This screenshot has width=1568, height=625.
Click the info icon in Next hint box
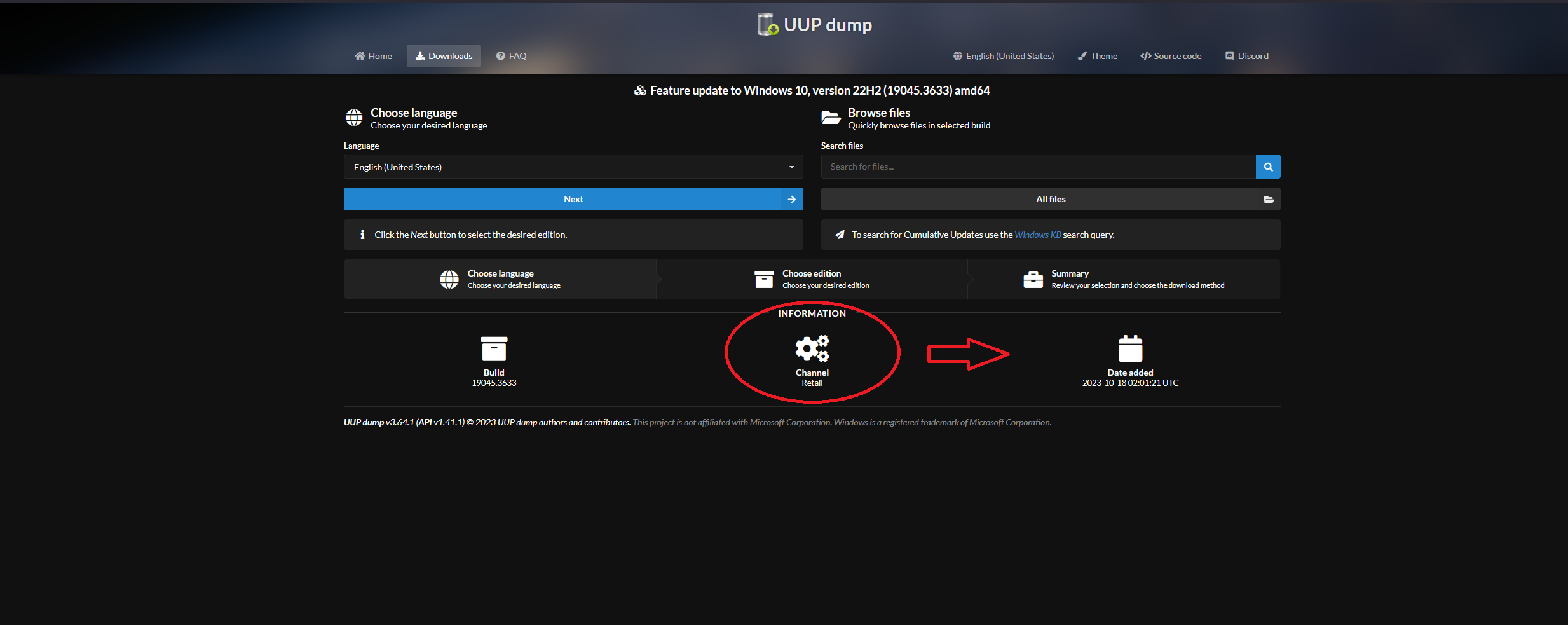pyautogui.click(x=362, y=235)
